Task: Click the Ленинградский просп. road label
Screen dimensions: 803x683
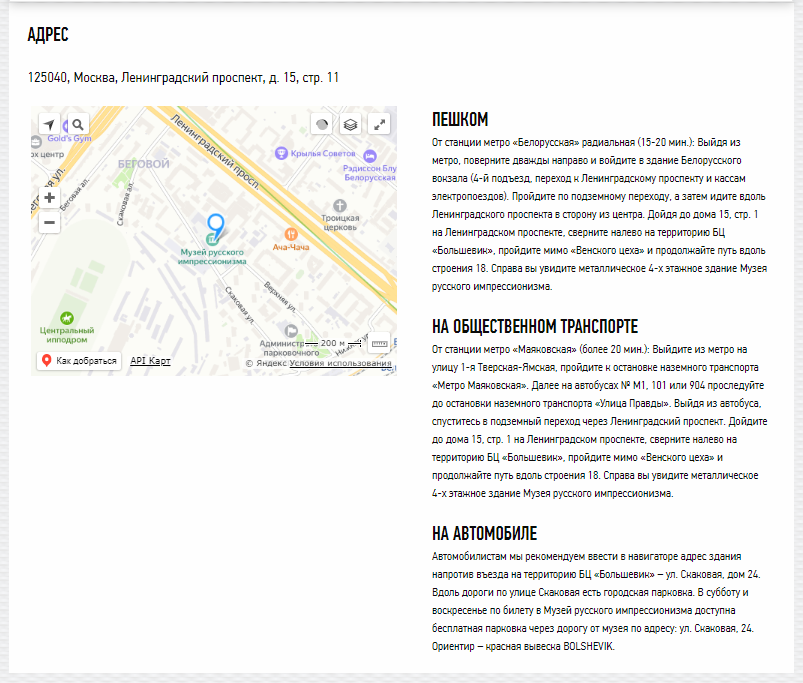Action: (215, 152)
